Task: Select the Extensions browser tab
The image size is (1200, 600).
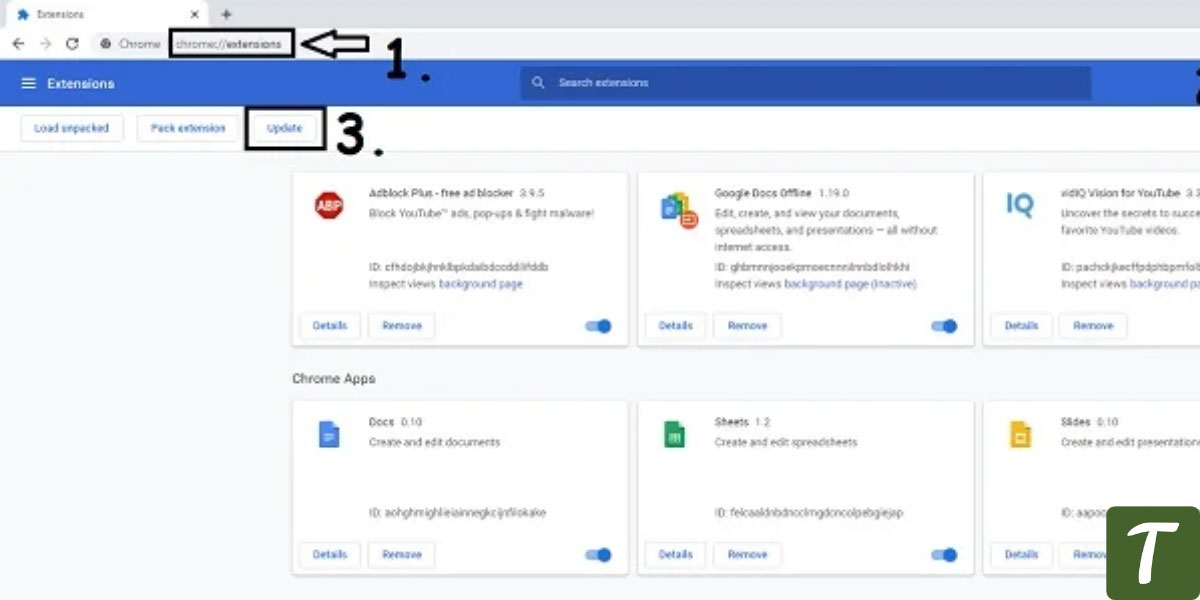Action: click(x=108, y=15)
